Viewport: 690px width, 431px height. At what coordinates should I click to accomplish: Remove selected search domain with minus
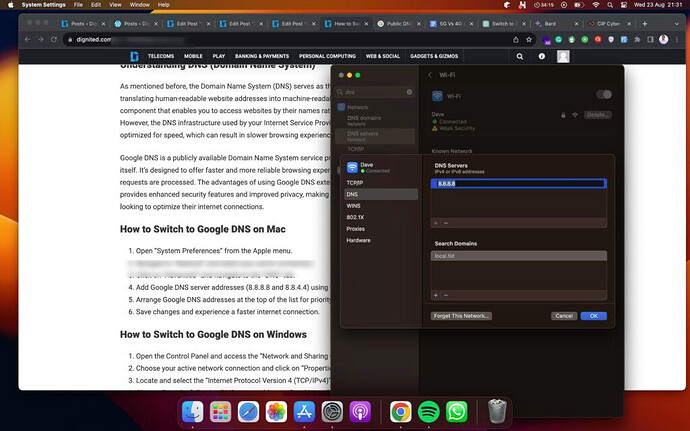point(446,295)
